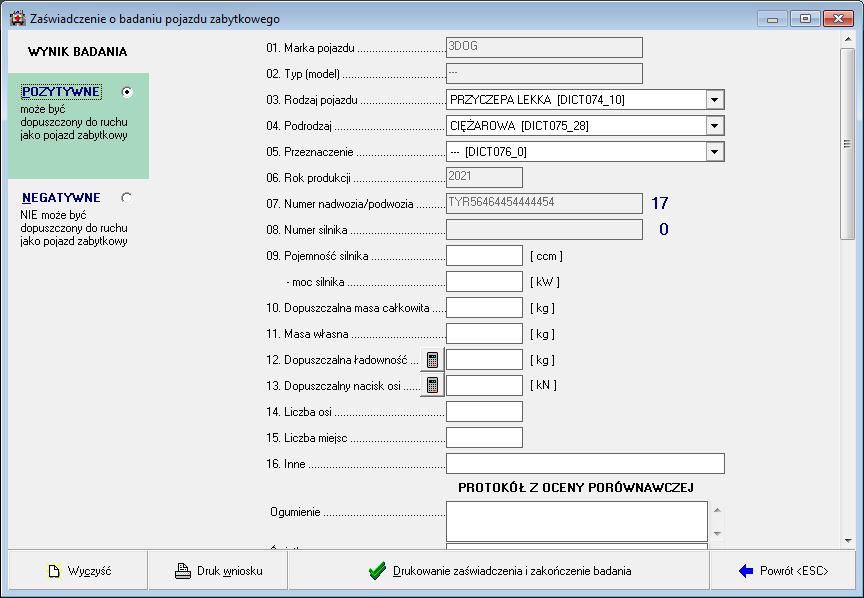Click the printer icon for Druk wniosku

point(183,571)
